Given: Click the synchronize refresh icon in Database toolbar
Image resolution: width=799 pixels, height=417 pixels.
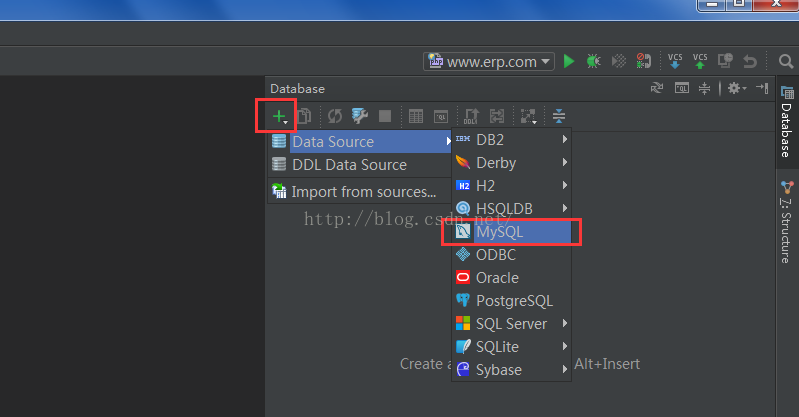Looking at the screenshot, I should (x=335, y=116).
